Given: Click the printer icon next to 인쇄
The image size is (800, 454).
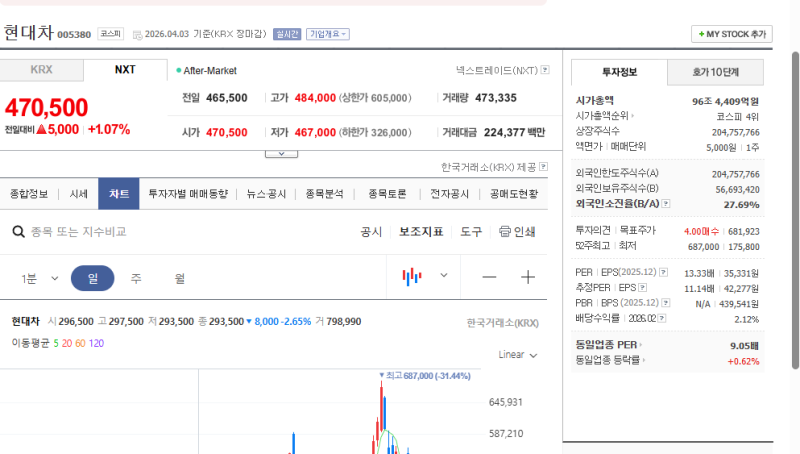Looking at the screenshot, I should click(505, 232).
